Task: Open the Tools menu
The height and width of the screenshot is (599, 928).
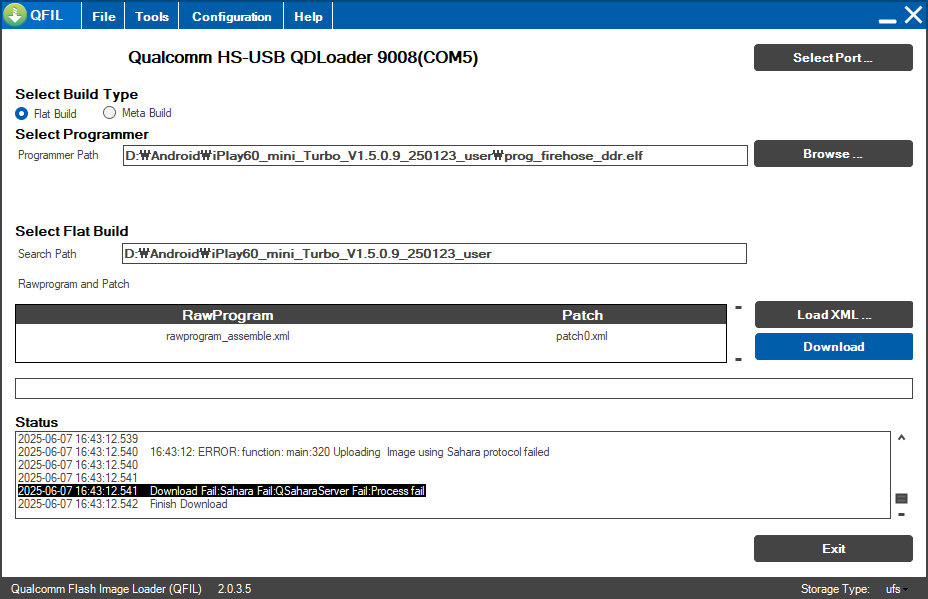Action: tap(152, 17)
